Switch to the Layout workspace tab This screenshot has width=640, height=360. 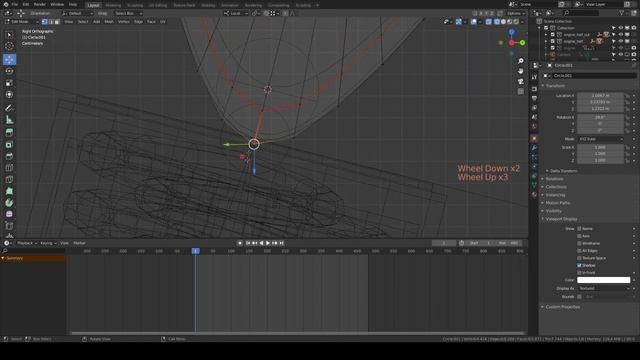click(93, 5)
